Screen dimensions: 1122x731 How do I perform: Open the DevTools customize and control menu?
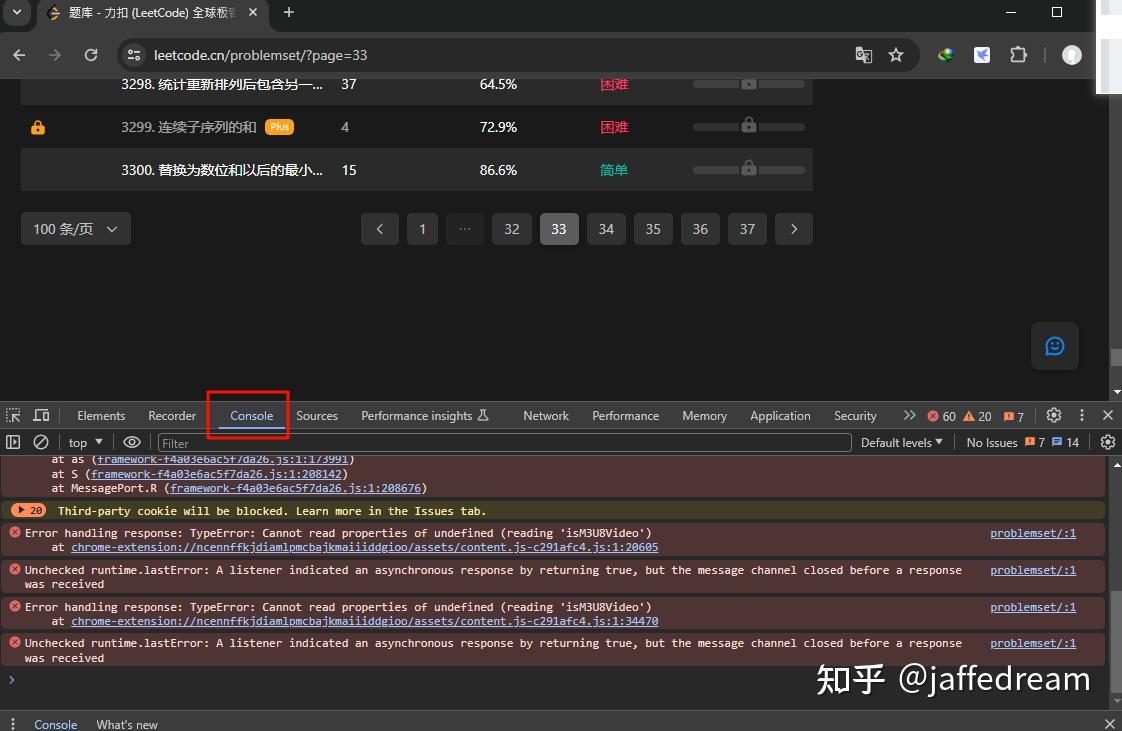tap(1082, 415)
